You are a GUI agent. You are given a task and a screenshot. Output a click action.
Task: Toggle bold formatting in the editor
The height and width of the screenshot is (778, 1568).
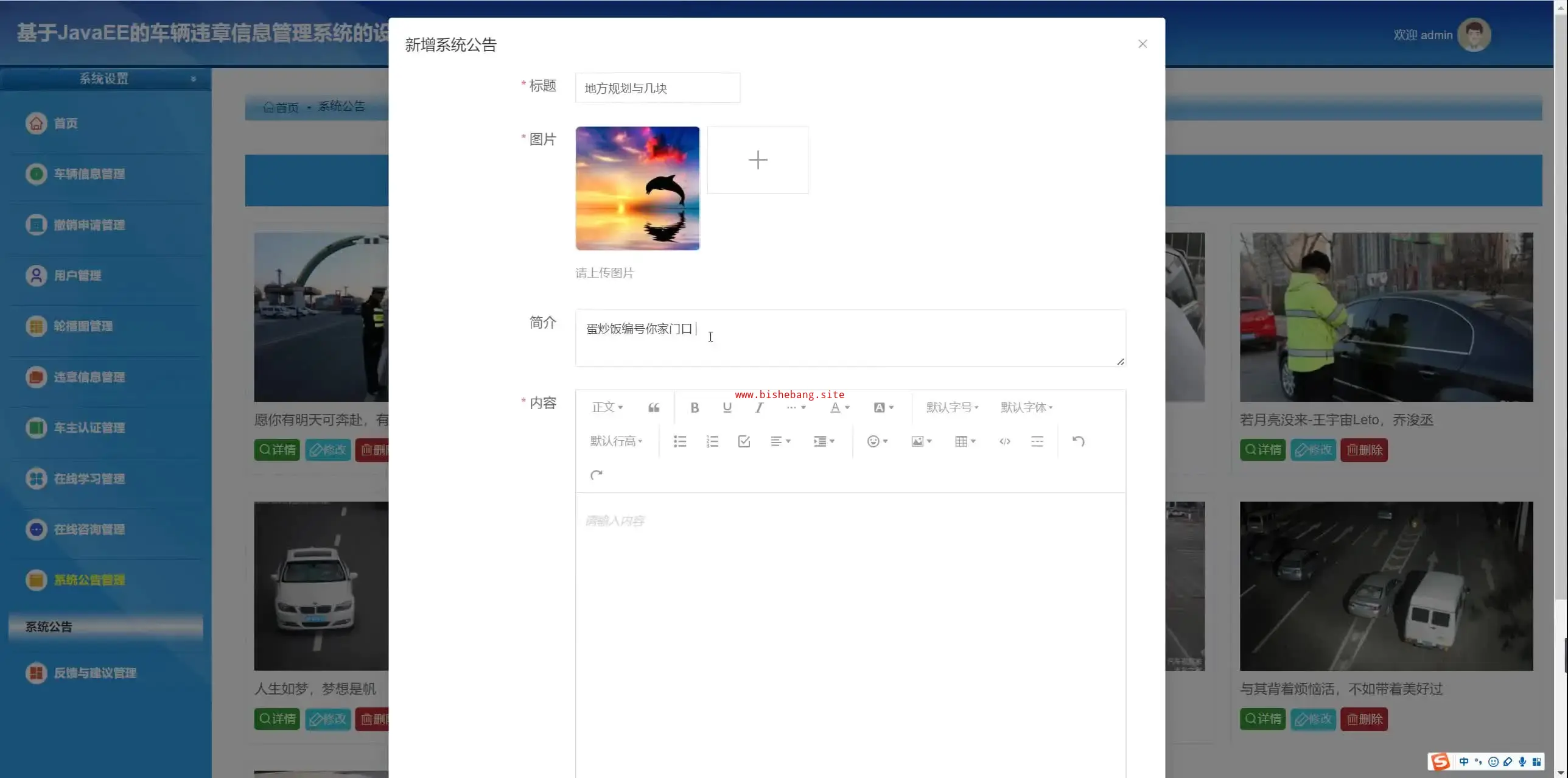coord(695,407)
